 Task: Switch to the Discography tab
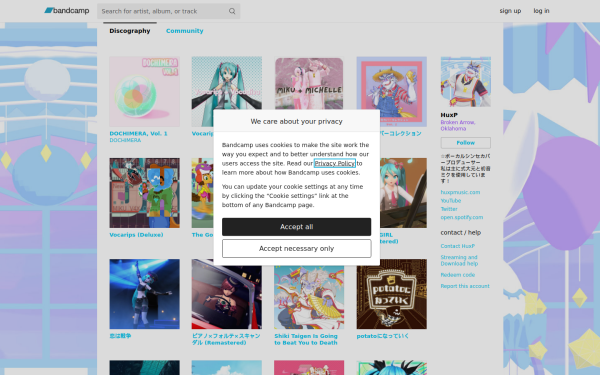tap(130, 31)
